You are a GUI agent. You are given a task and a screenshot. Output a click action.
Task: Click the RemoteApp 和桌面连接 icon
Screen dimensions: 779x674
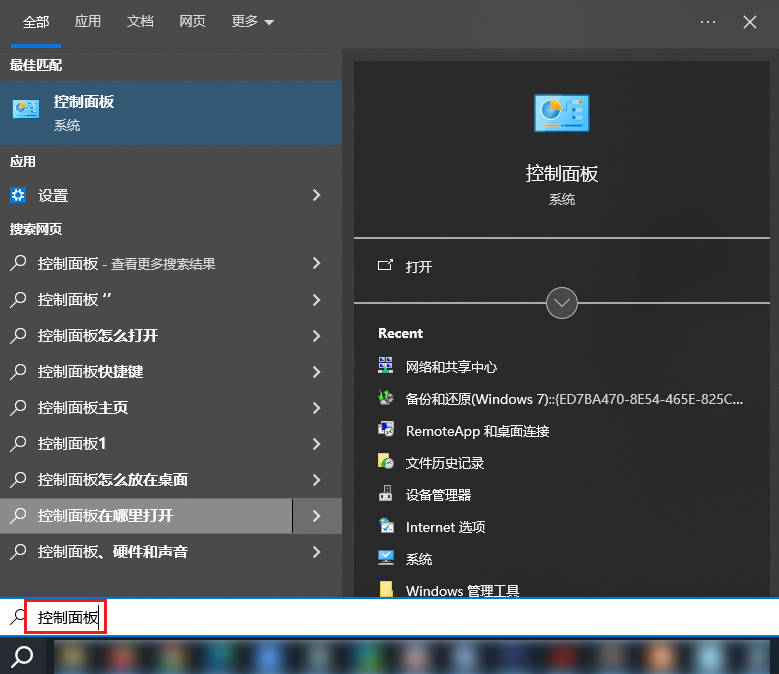pyautogui.click(x=386, y=429)
